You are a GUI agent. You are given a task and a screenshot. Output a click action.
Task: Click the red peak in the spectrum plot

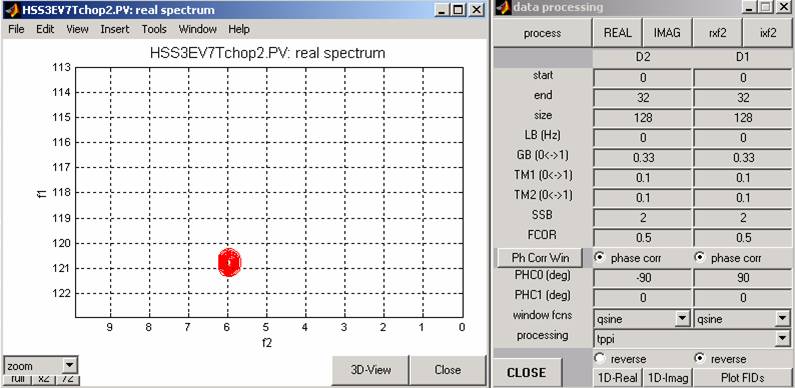[x=229, y=263]
